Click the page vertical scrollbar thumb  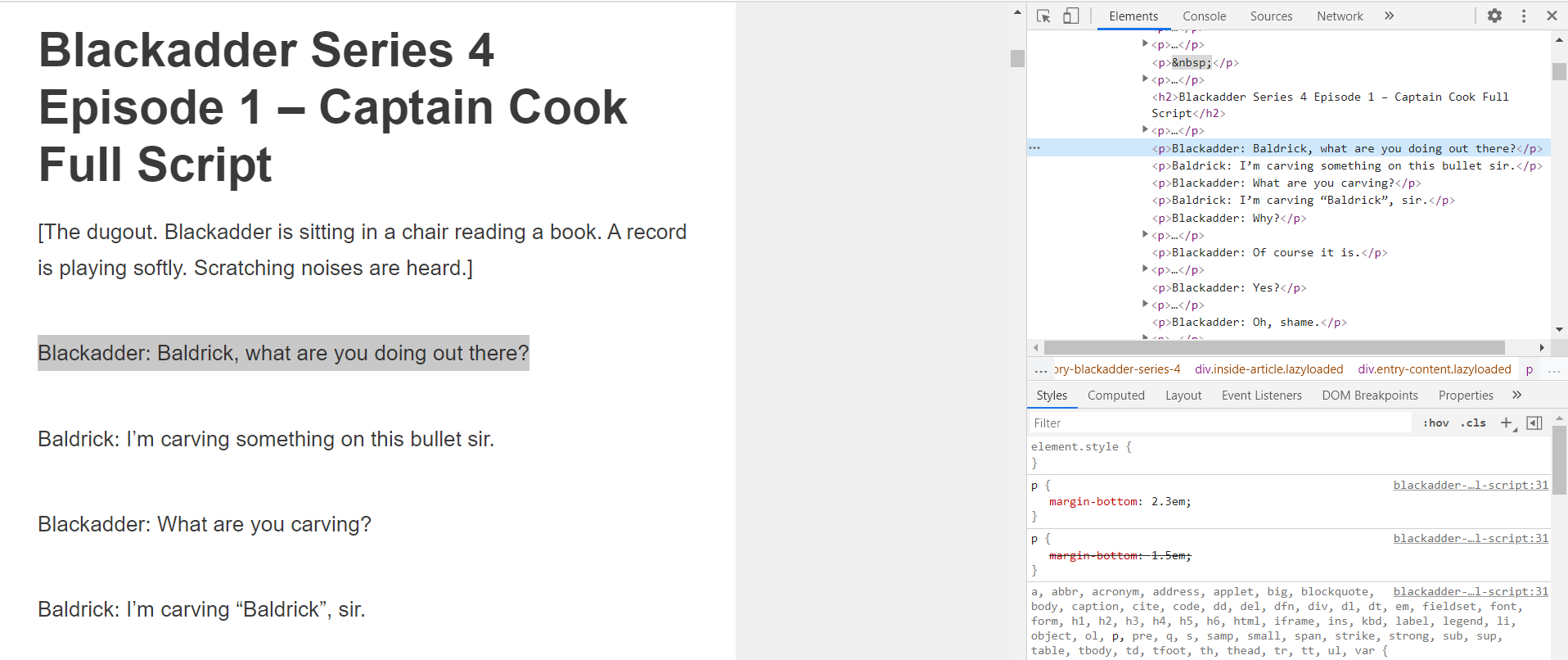click(x=1017, y=58)
